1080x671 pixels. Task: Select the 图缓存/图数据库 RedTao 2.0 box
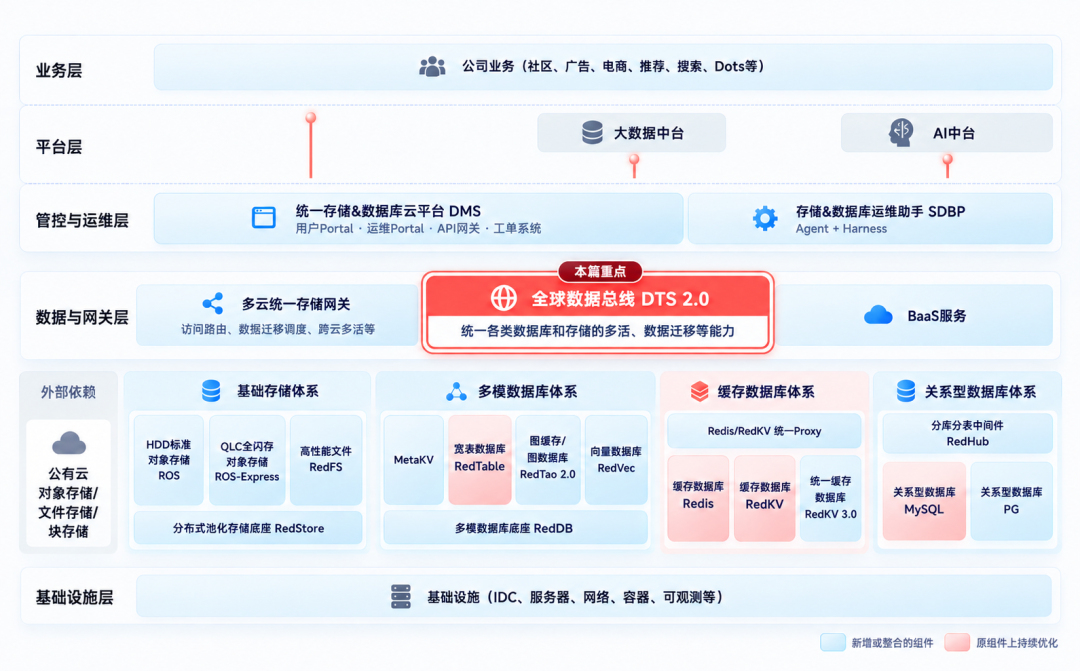pyautogui.click(x=548, y=460)
